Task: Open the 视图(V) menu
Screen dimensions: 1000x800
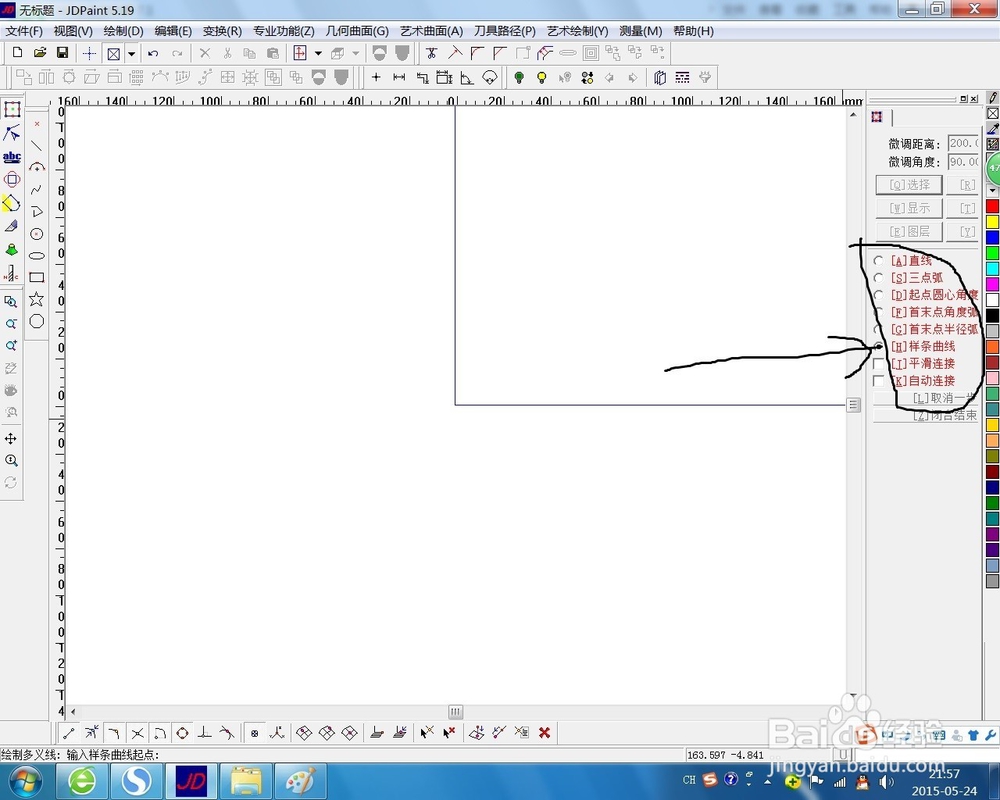Action: 73,31
